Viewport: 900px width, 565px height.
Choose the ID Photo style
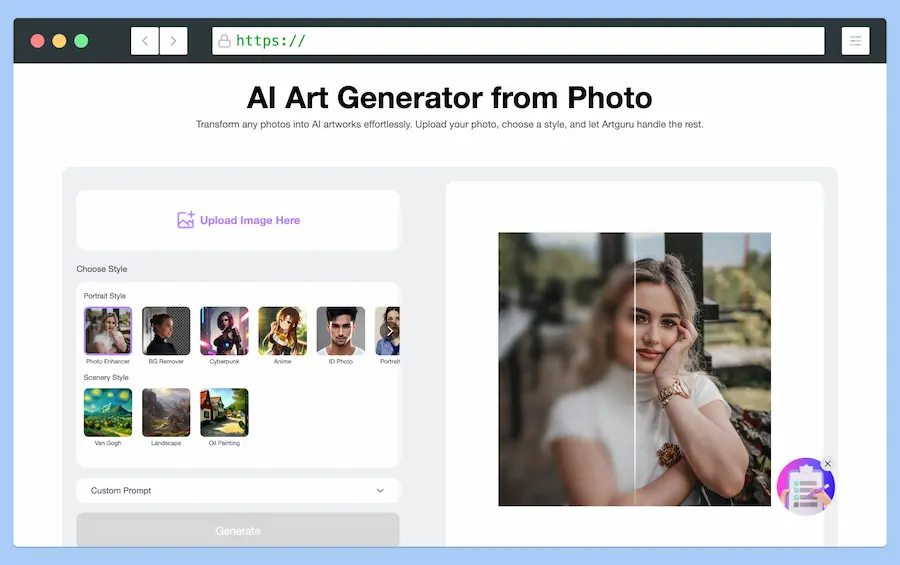340,331
